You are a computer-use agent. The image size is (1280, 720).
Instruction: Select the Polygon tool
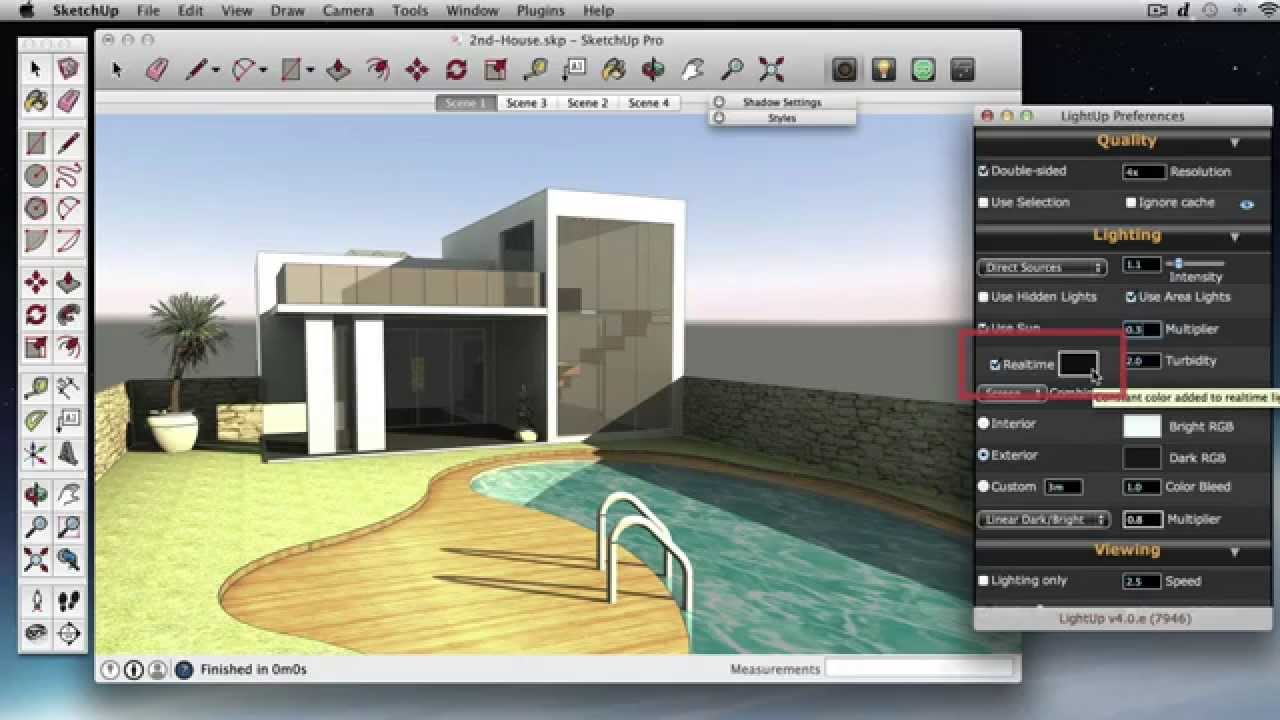pyautogui.click(x=36, y=209)
